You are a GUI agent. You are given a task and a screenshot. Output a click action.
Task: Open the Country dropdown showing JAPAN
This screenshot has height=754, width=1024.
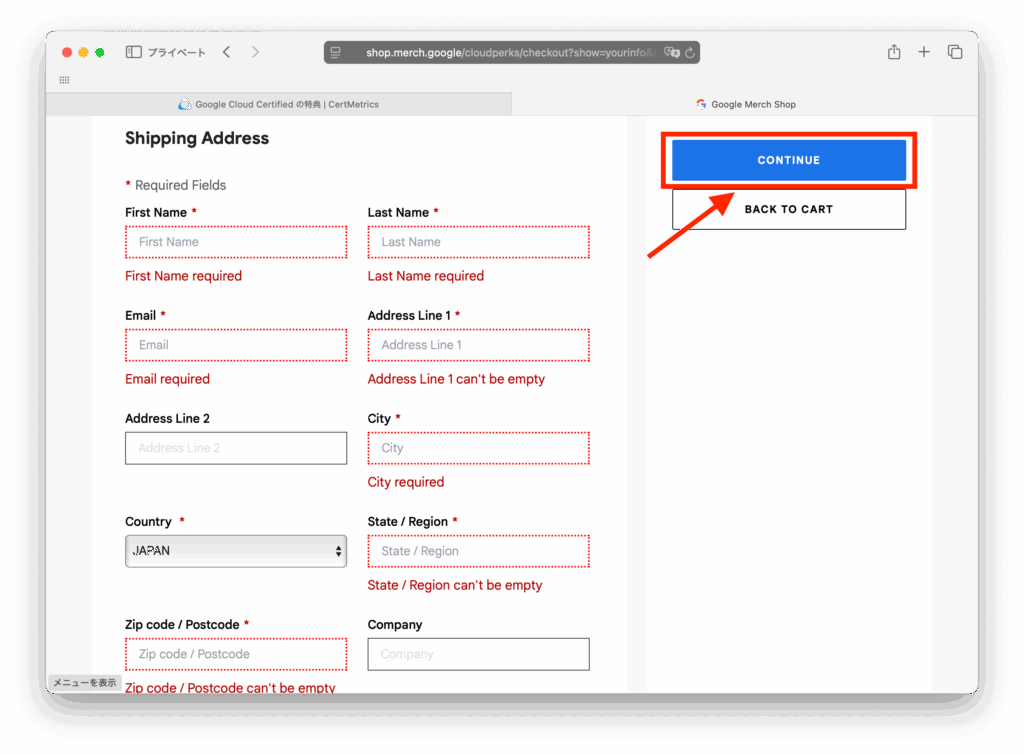(236, 551)
